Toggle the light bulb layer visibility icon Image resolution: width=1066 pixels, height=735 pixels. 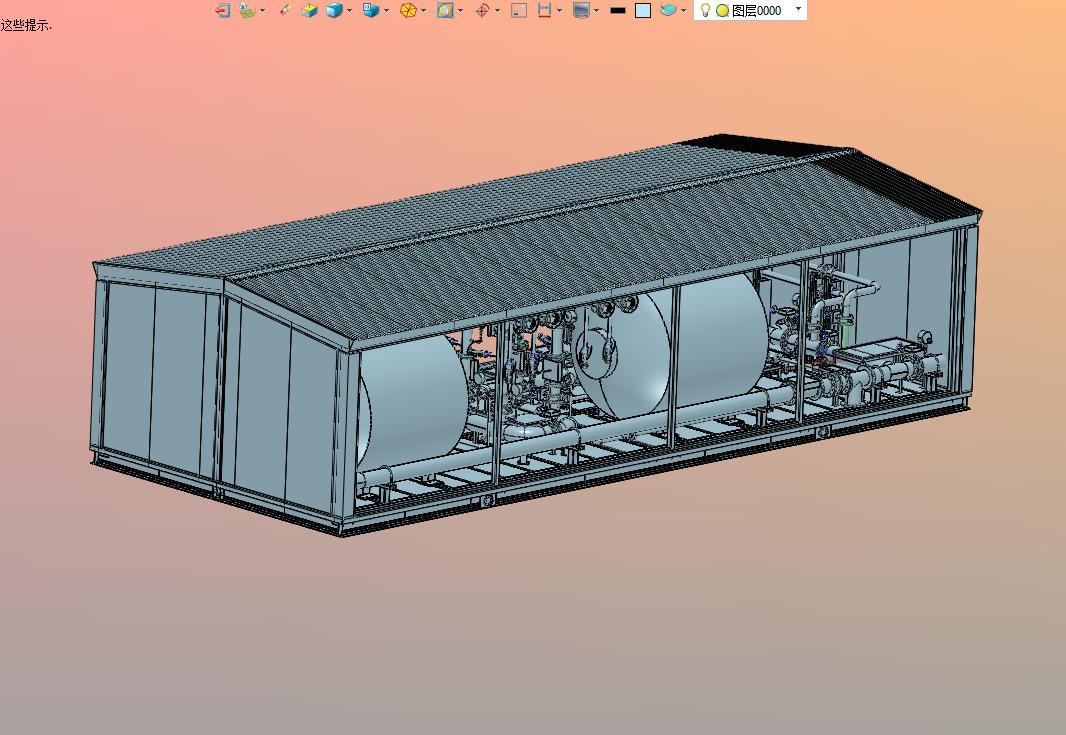click(x=705, y=10)
